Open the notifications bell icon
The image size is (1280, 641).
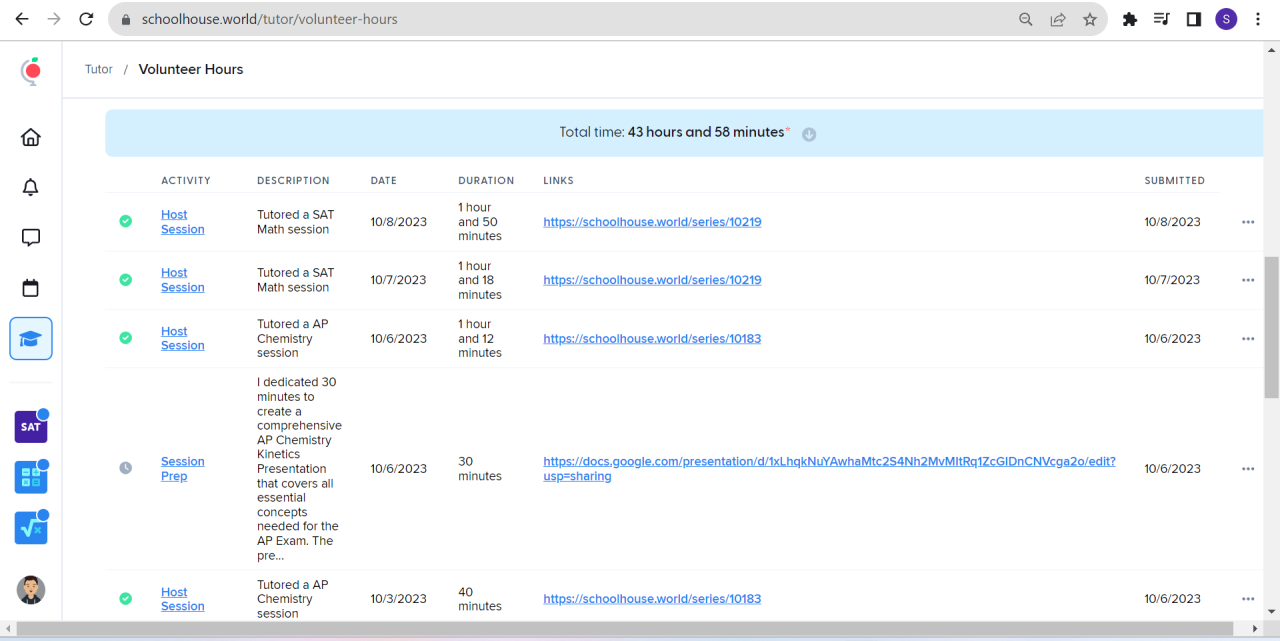[31, 187]
